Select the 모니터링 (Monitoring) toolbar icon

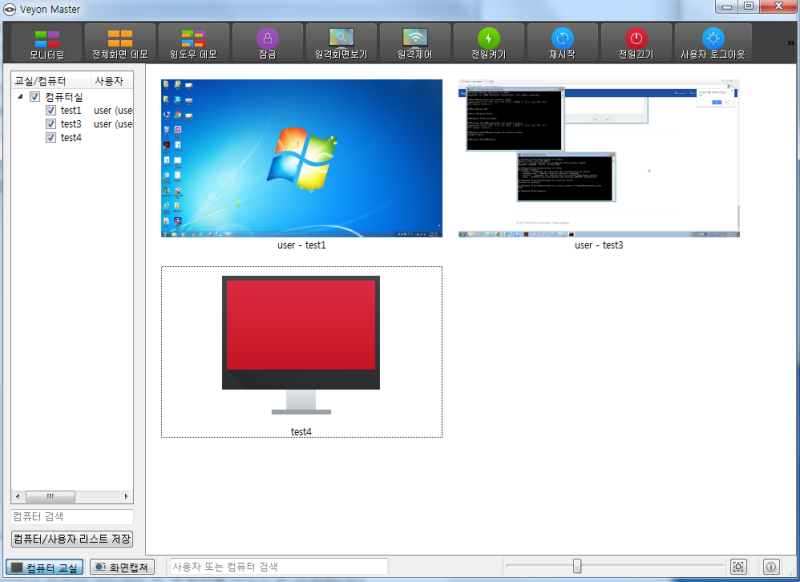(46, 43)
